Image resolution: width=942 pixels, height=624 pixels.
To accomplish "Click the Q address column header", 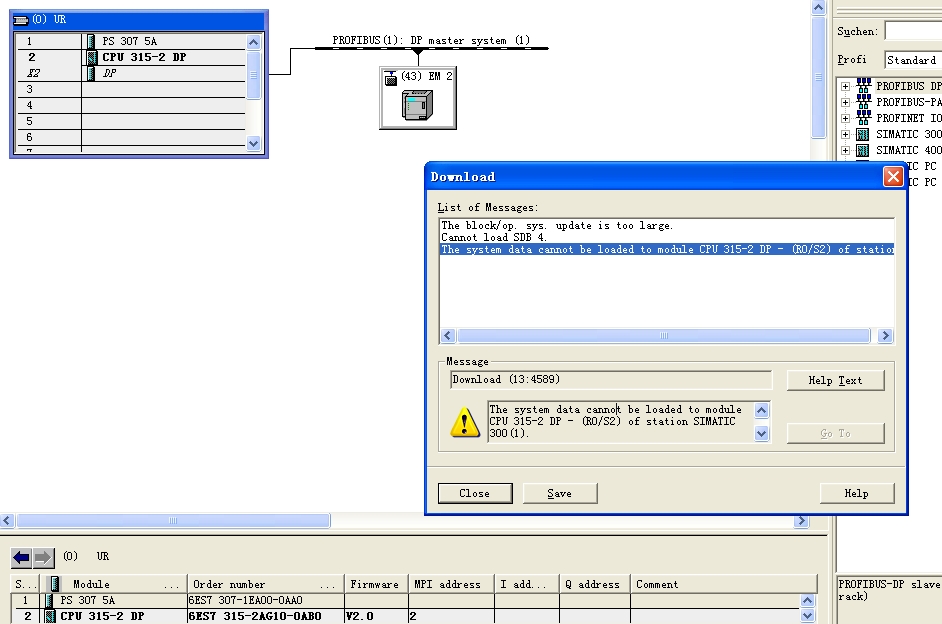I will point(594,584).
